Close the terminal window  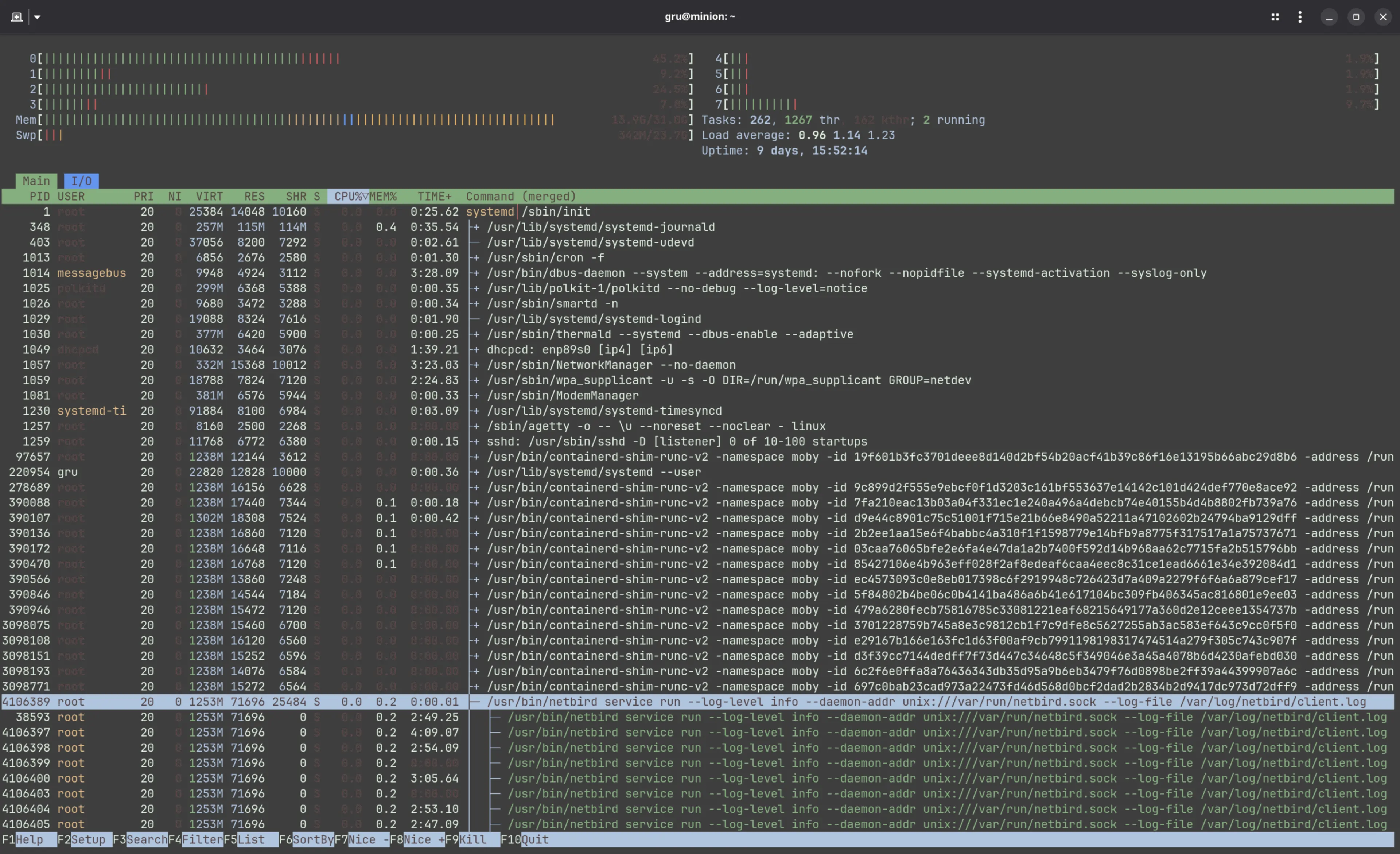pyautogui.click(x=1383, y=17)
